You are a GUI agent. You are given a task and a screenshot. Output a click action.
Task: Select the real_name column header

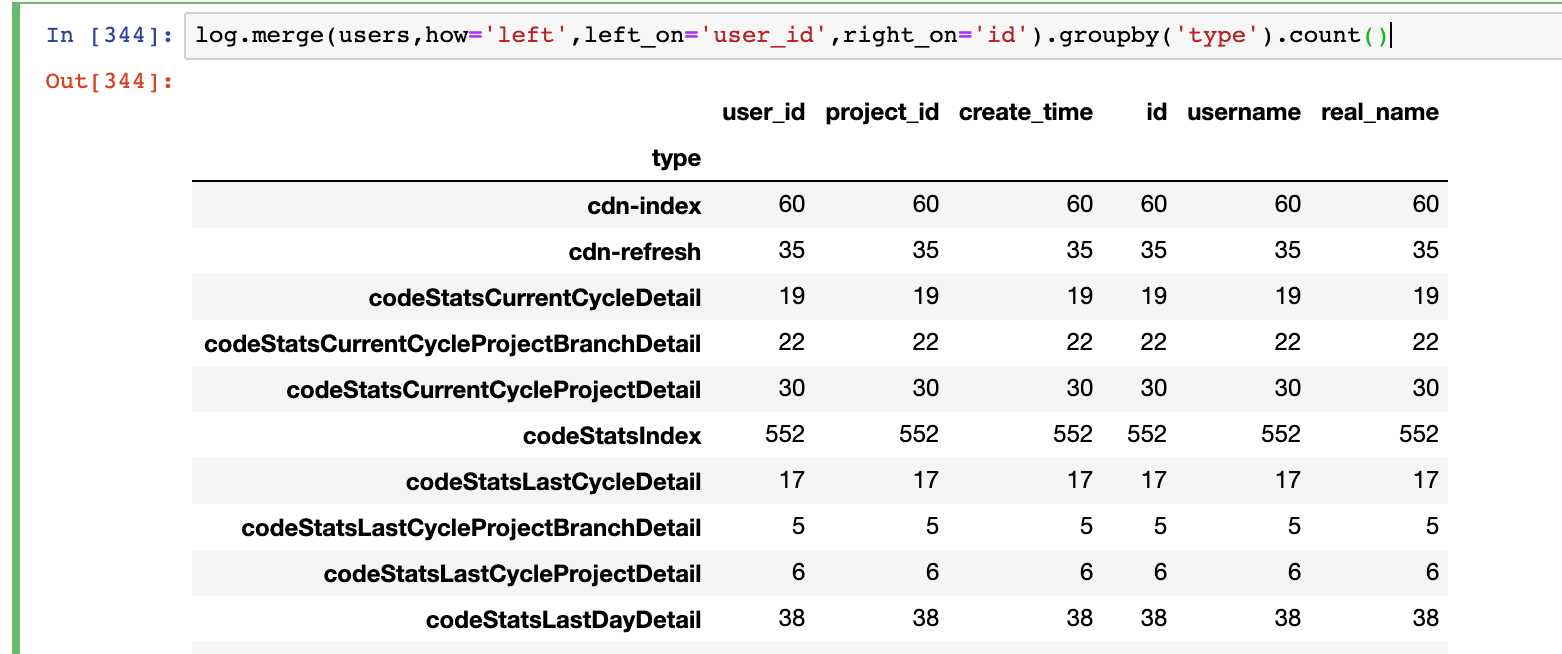(1379, 112)
